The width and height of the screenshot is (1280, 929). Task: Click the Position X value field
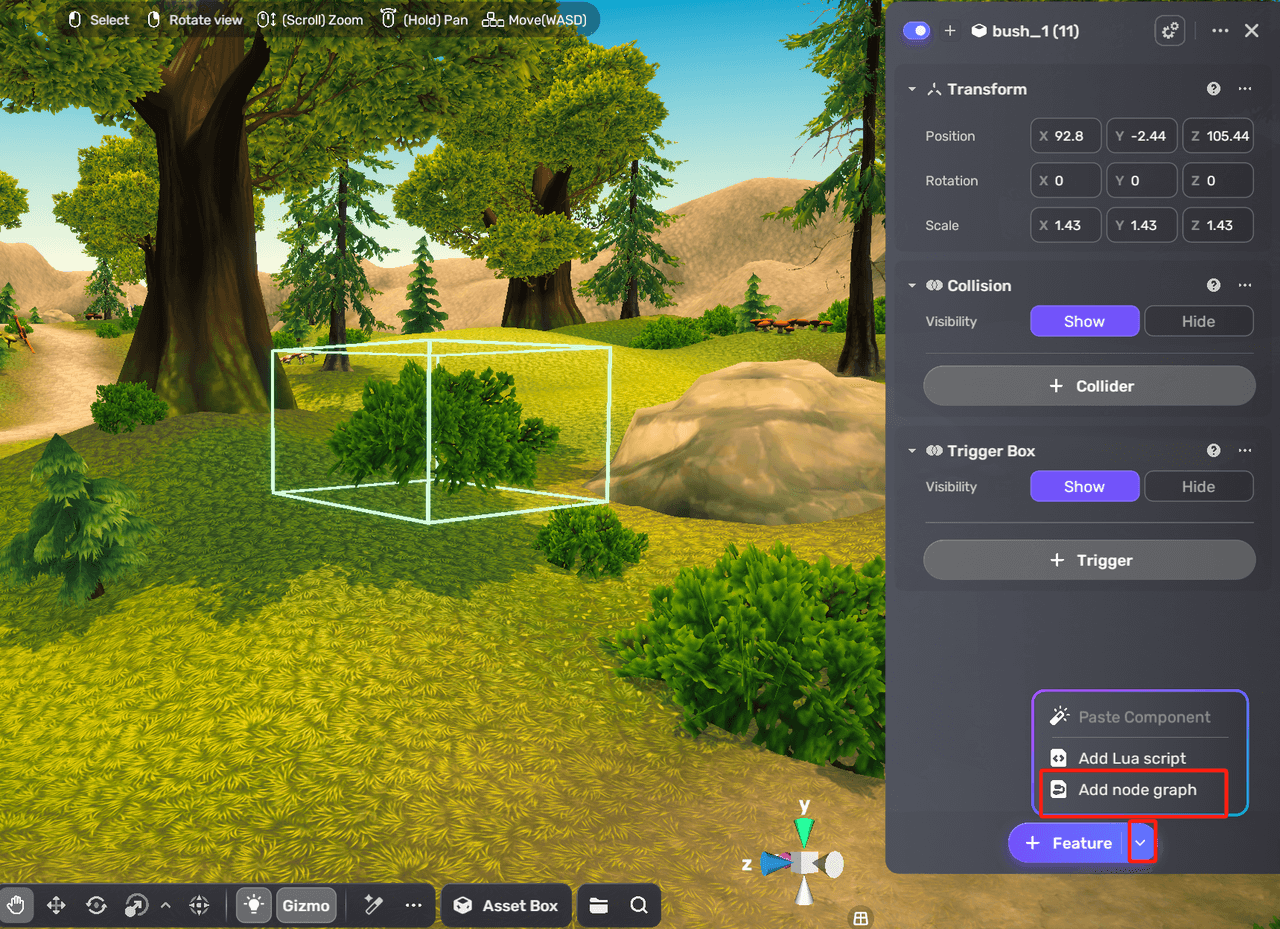[x=1066, y=136]
